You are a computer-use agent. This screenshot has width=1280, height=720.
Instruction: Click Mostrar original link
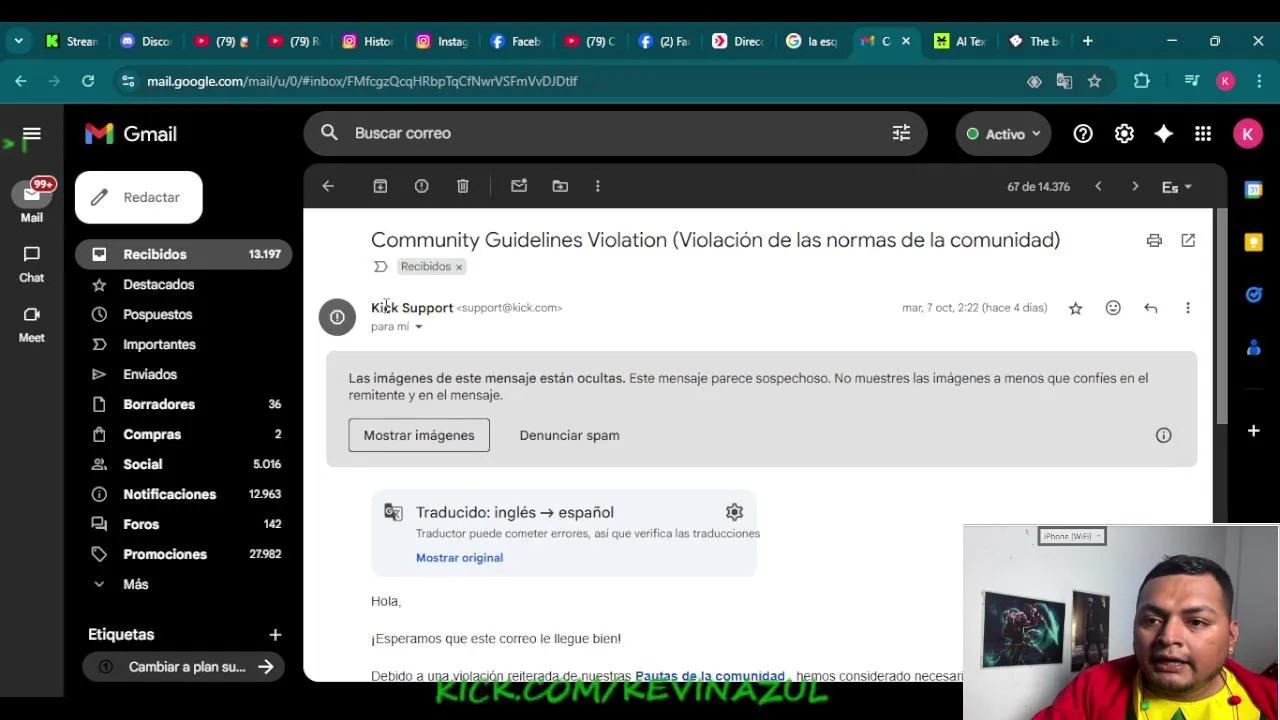[459, 558]
